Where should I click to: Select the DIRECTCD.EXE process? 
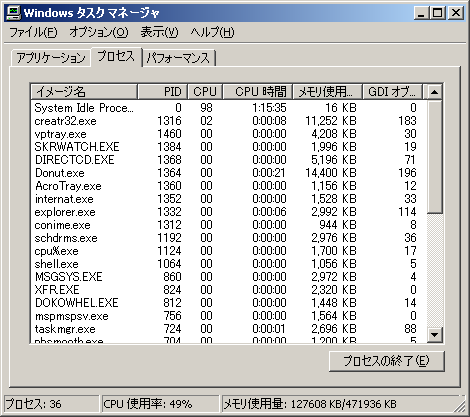pos(229,160)
